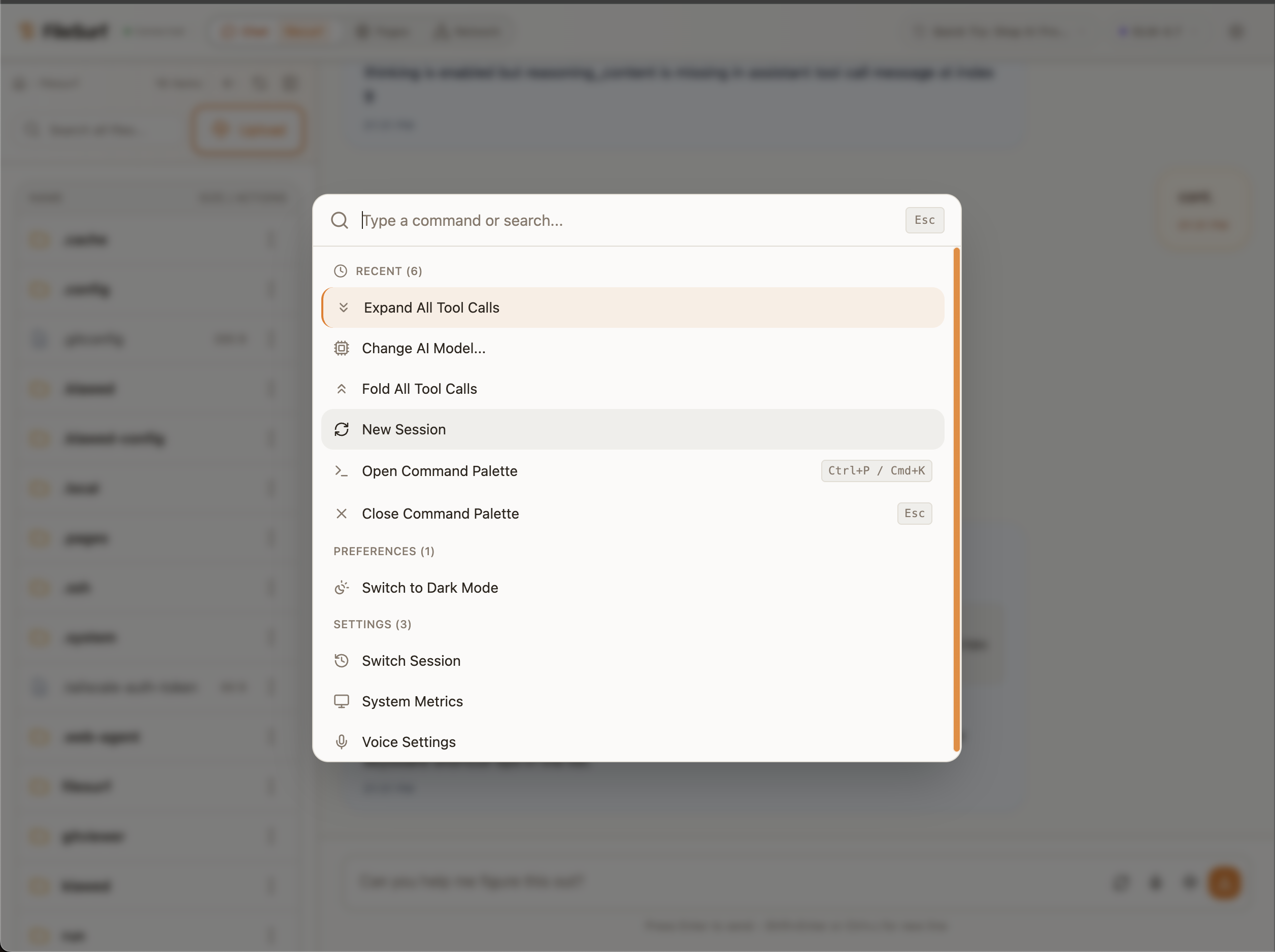Collapse tool calls via Fold All entry

(419, 389)
